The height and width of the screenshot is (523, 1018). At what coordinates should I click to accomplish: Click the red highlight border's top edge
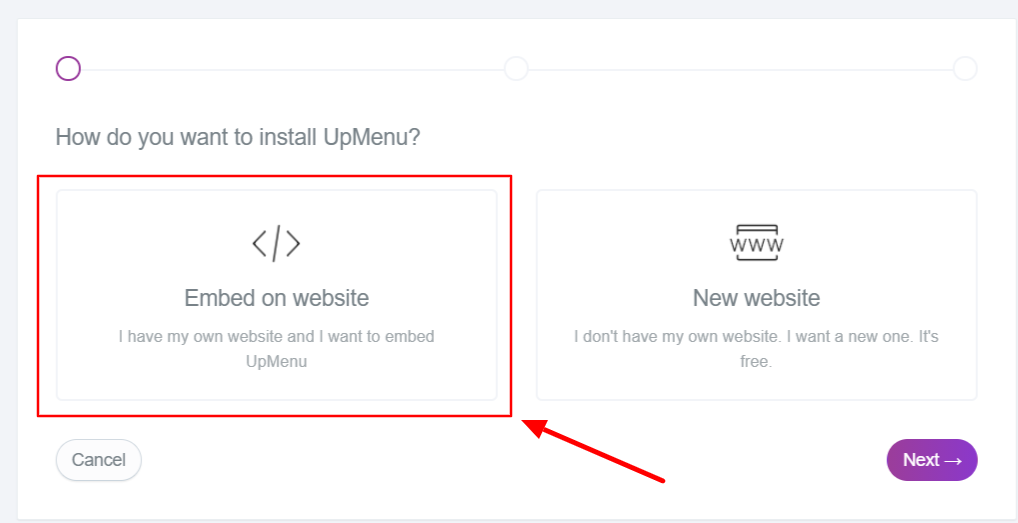tap(275, 177)
